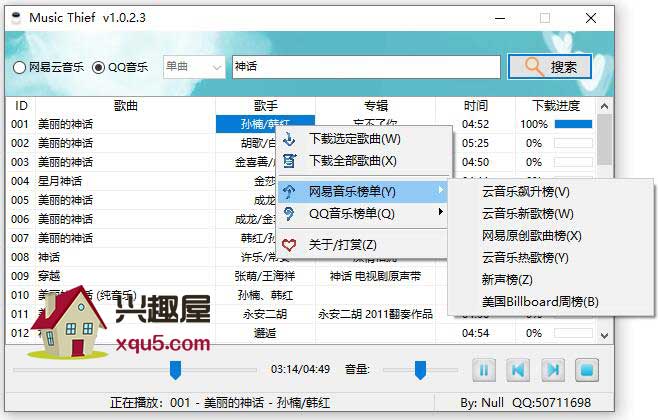The width and height of the screenshot is (658, 420).
Task: Click the 音量 volume slider handle
Action: pos(420,370)
